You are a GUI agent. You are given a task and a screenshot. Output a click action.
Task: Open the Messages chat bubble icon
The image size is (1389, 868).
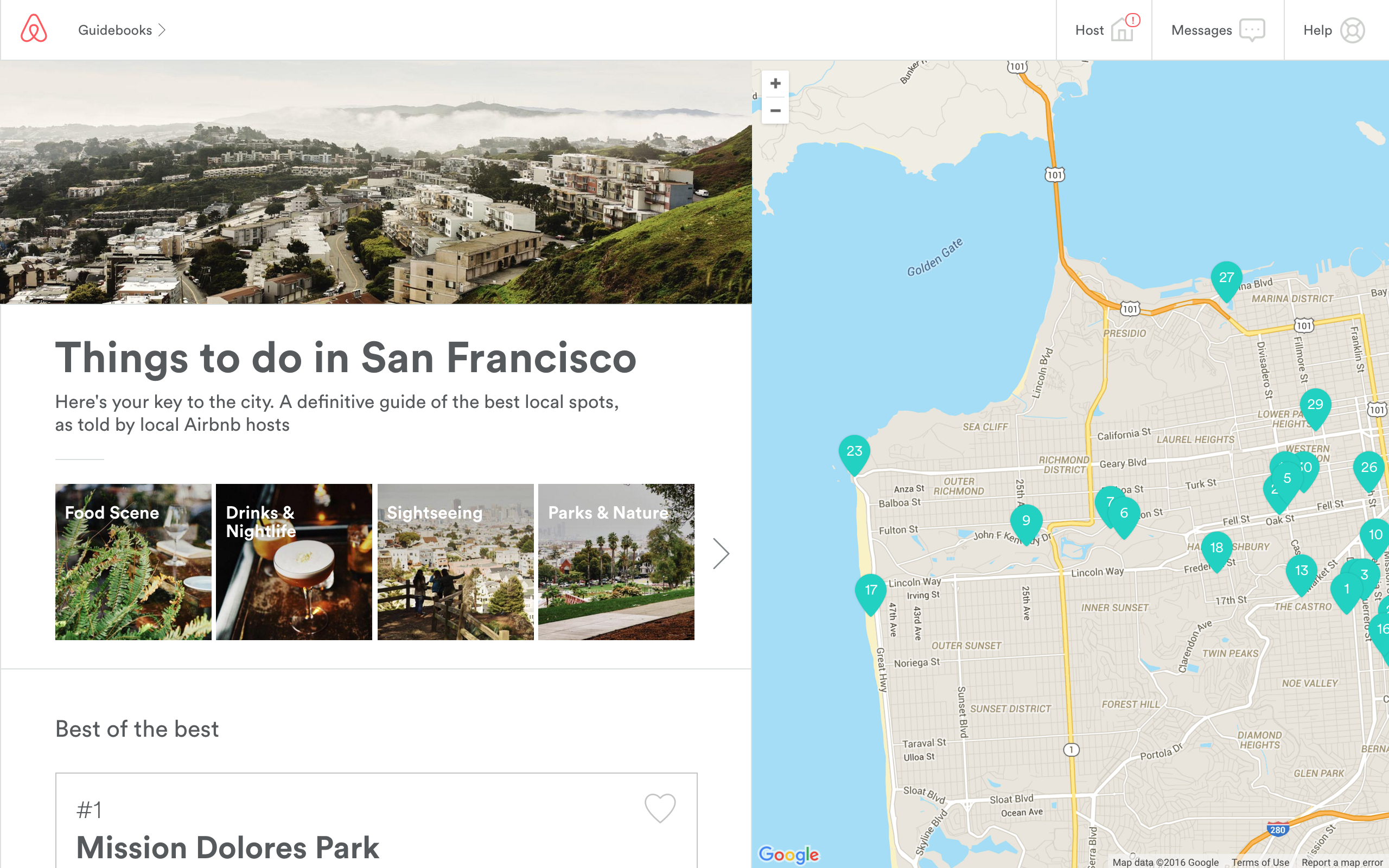tap(1252, 30)
